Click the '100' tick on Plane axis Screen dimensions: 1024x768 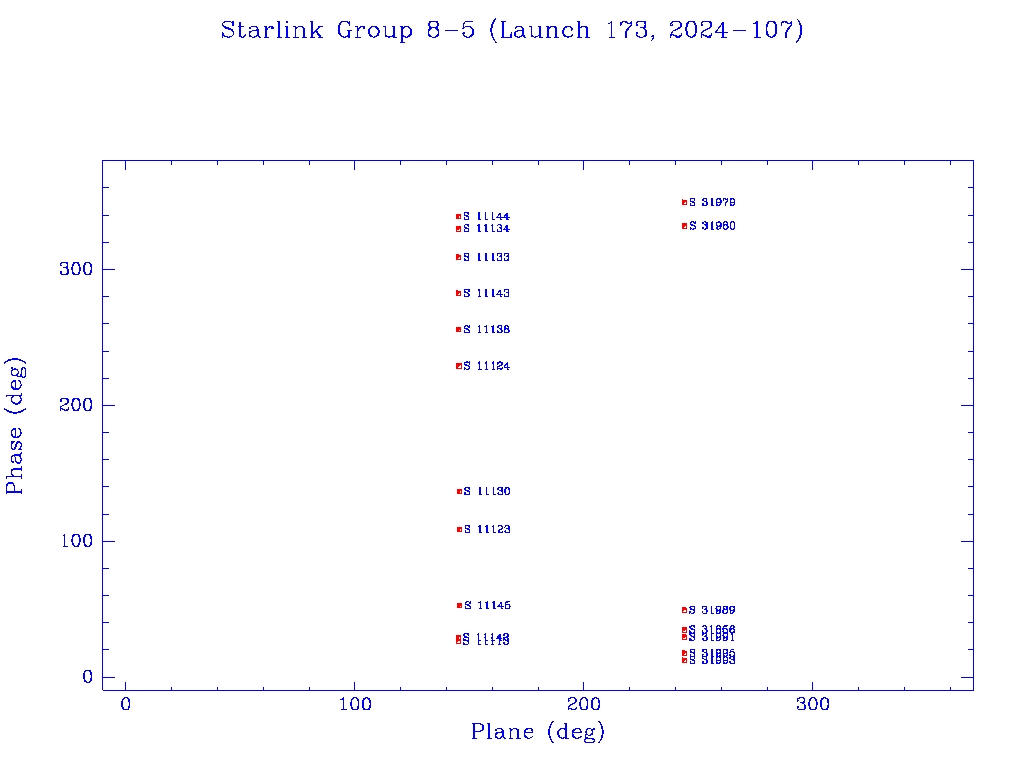tap(355, 704)
